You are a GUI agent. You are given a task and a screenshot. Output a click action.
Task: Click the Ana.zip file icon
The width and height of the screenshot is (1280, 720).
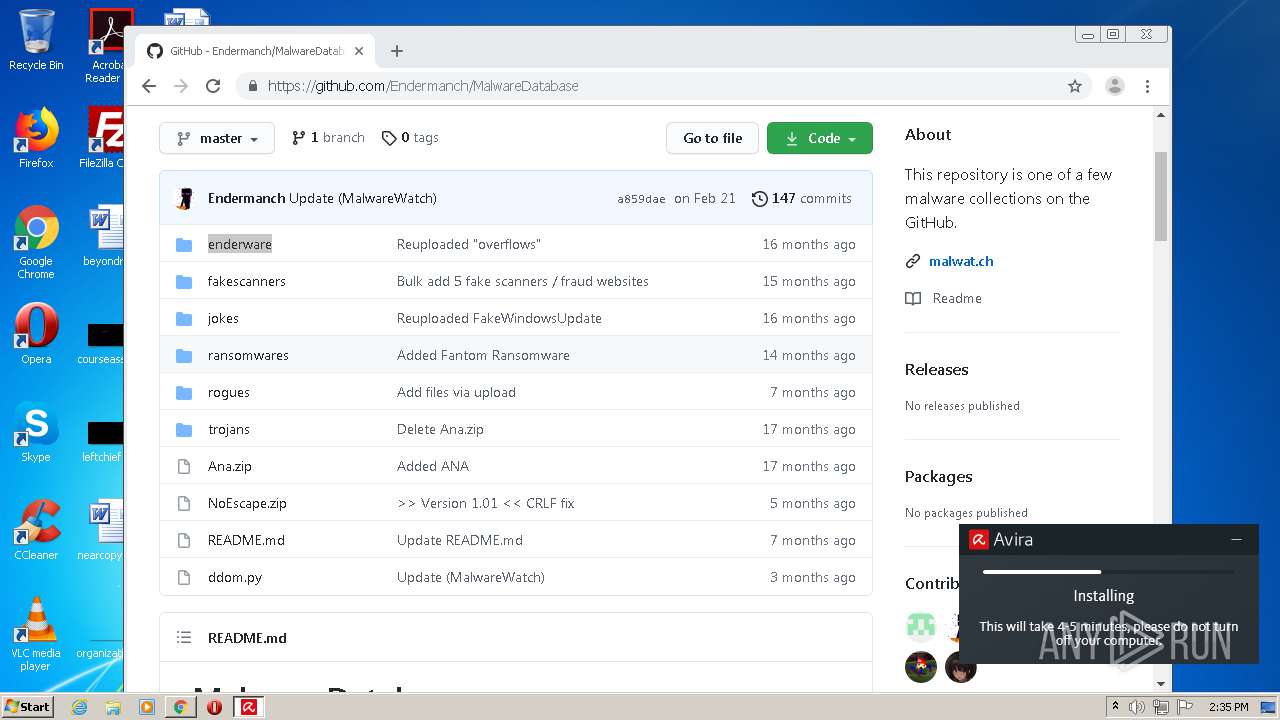point(184,466)
